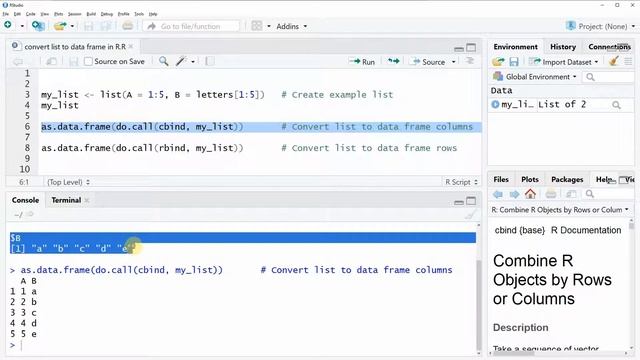Viewport: 640px width, 360px height.
Task: Click the environment search field
Action: (x=609, y=77)
